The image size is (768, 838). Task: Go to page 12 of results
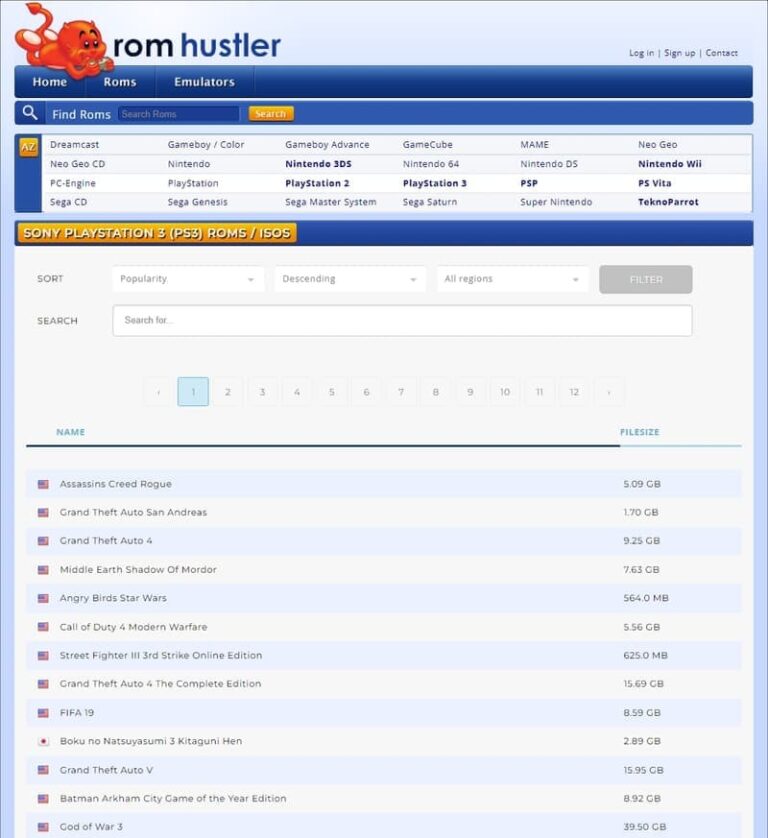coord(574,392)
